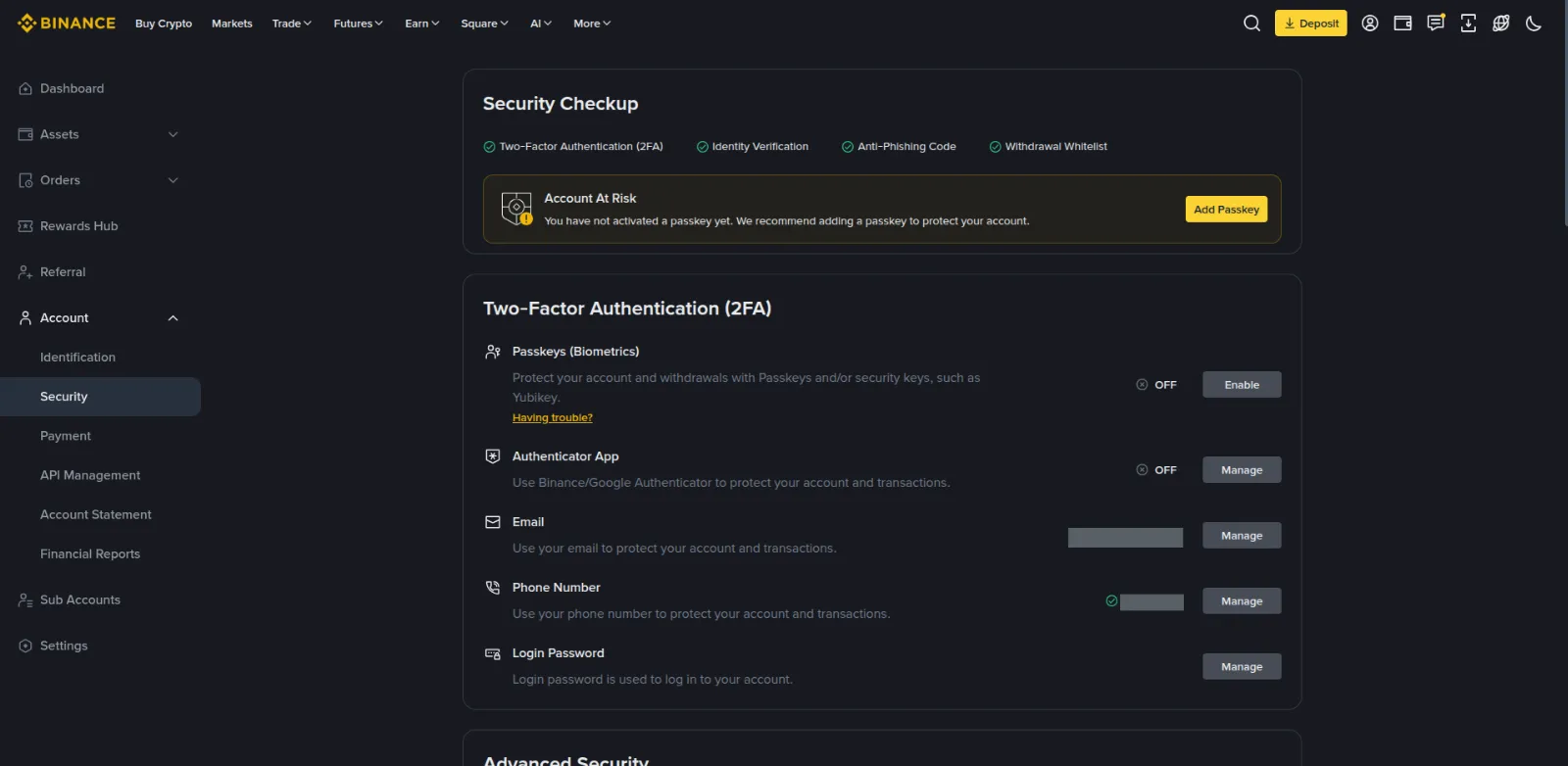Expand the Assets sidebar section

point(172,134)
